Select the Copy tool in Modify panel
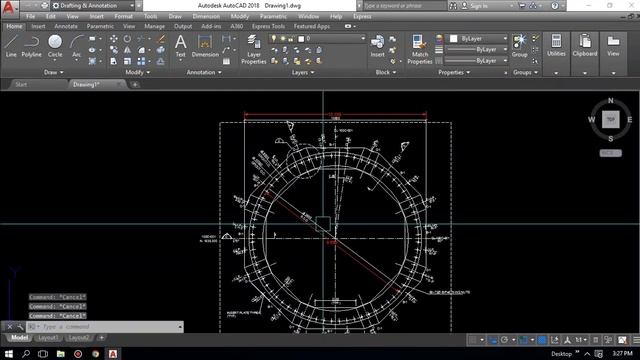This screenshot has width=640, height=360. (x=113, y=50)
